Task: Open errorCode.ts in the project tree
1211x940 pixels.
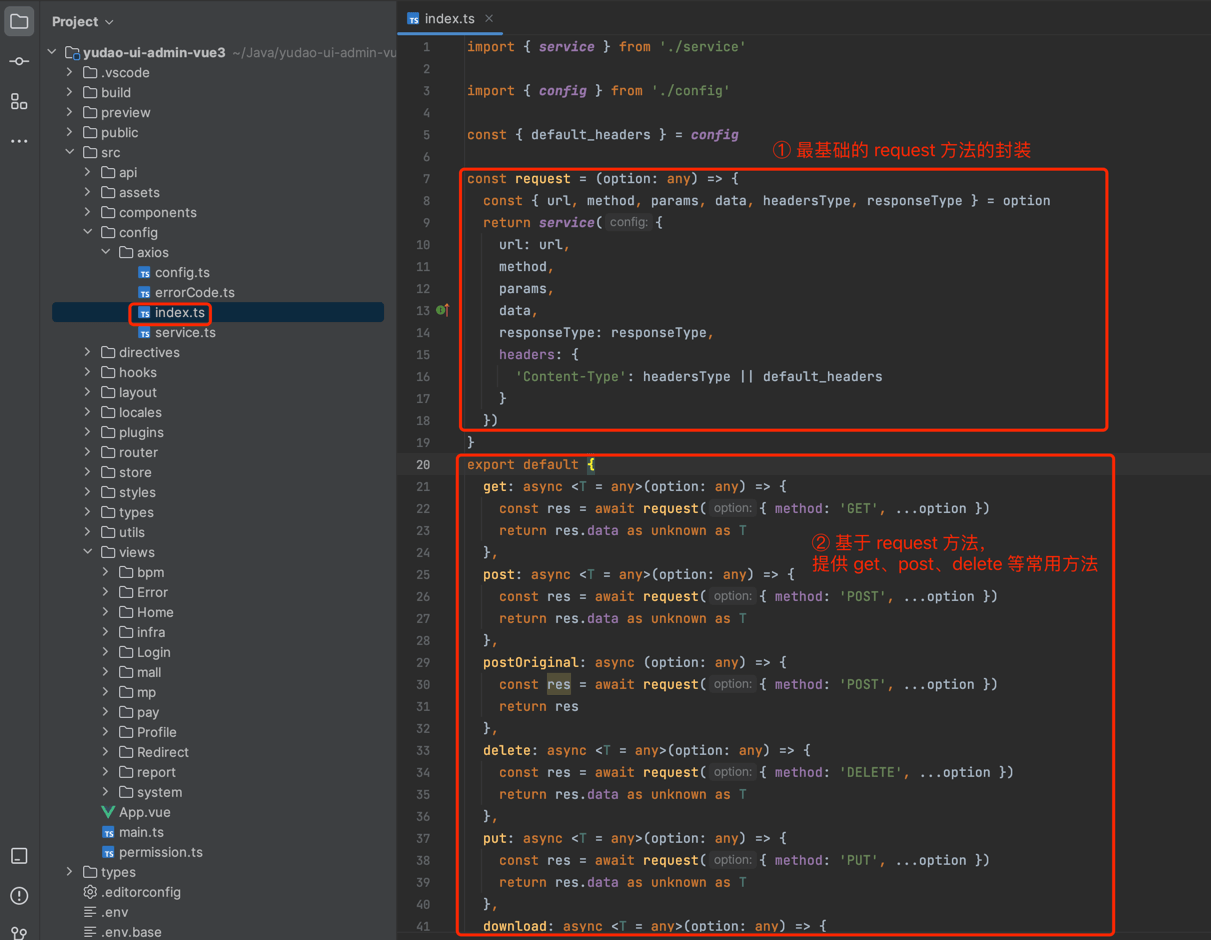Action: 194,293
